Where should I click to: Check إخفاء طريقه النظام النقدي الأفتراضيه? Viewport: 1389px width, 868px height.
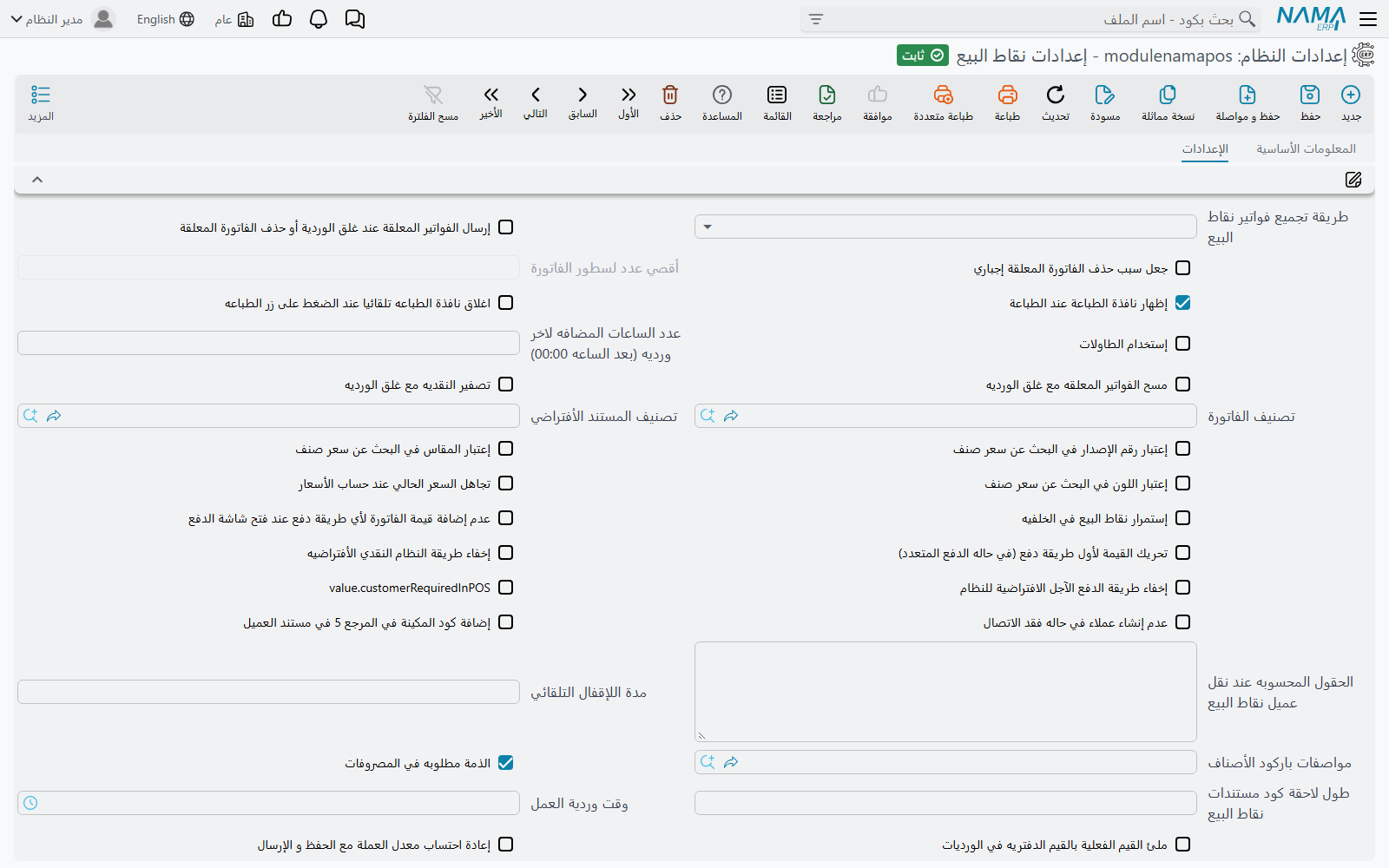coord(506,553)
